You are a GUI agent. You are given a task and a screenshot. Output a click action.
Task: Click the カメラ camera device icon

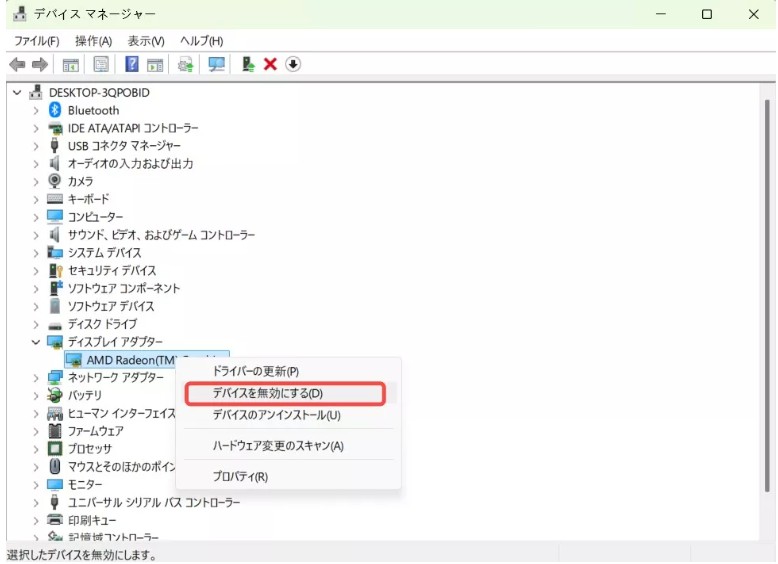tap(56, 181)
